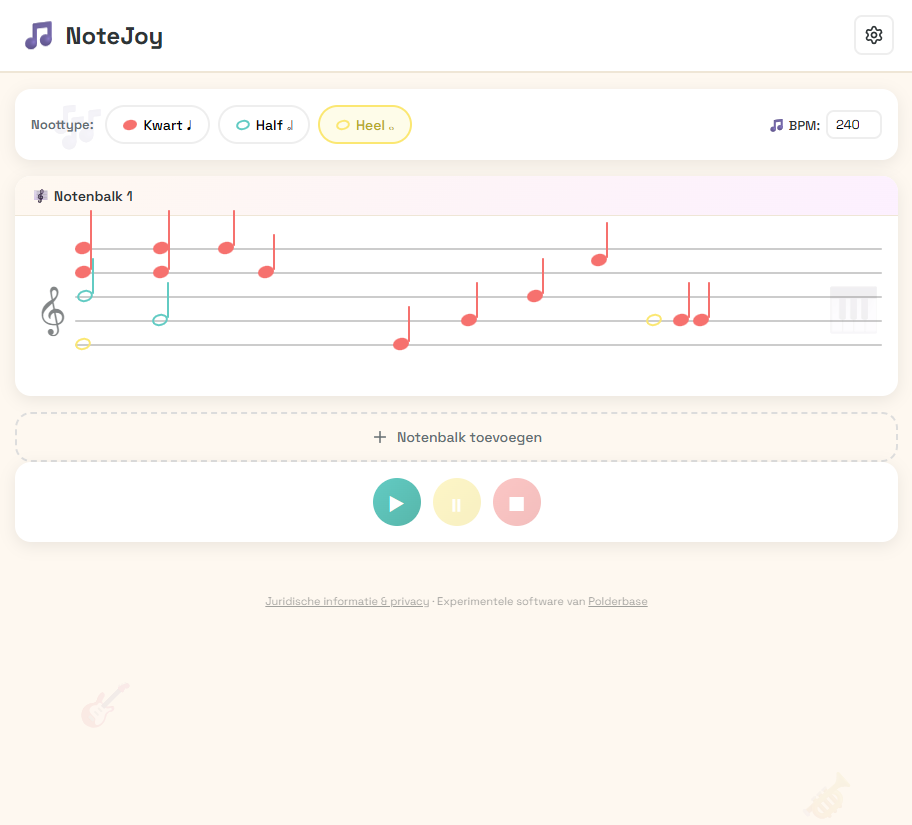912x825 pixels.
Task: Click the yellow whole note on the staff
Action: tap(84, 344)
